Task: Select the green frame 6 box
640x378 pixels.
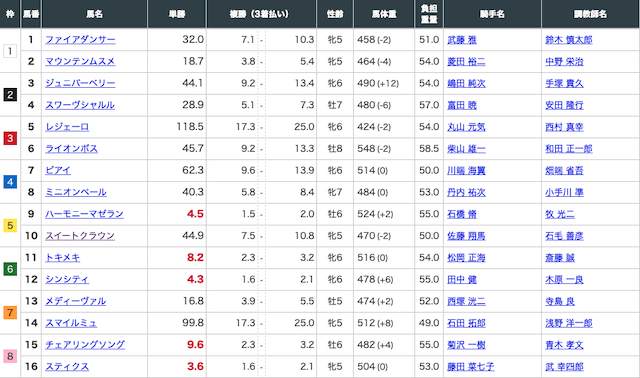Action: tap(10, 269)
